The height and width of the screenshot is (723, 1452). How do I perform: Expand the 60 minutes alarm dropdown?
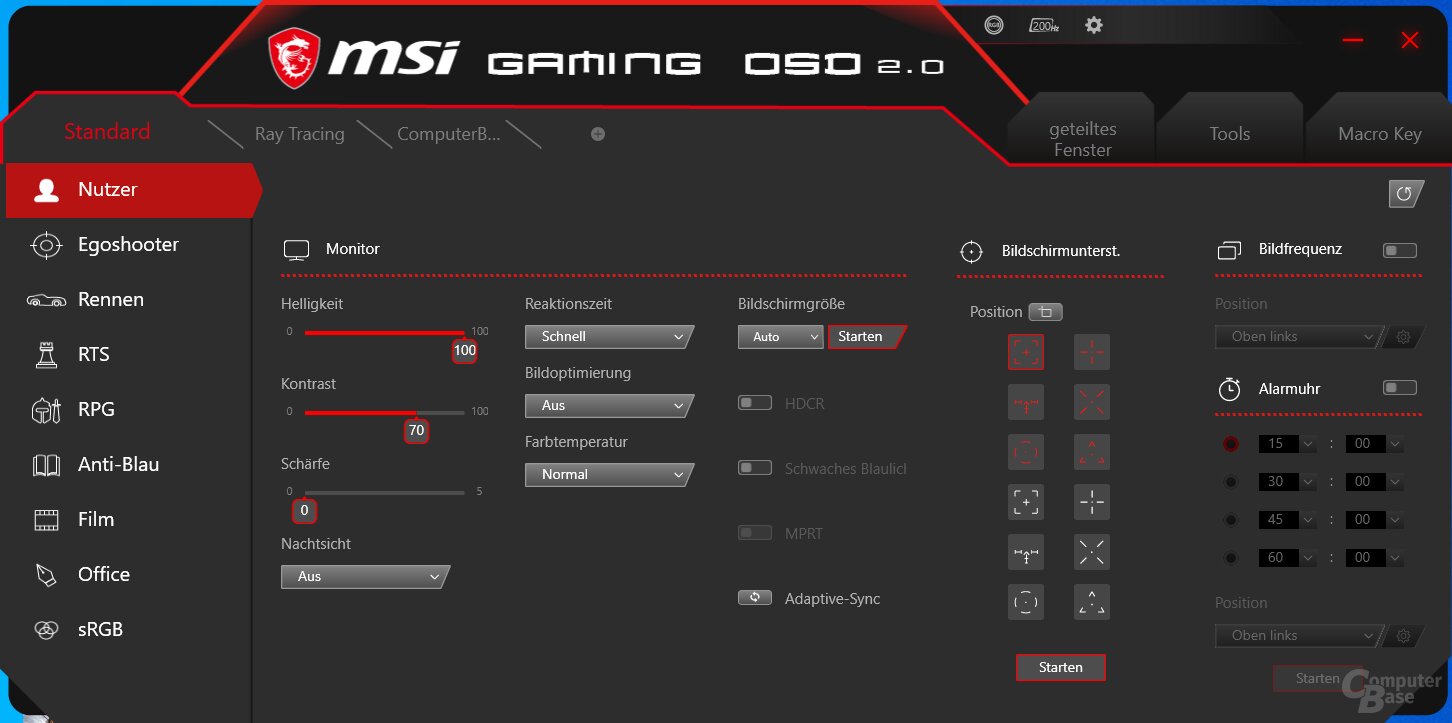point(1286,558)
